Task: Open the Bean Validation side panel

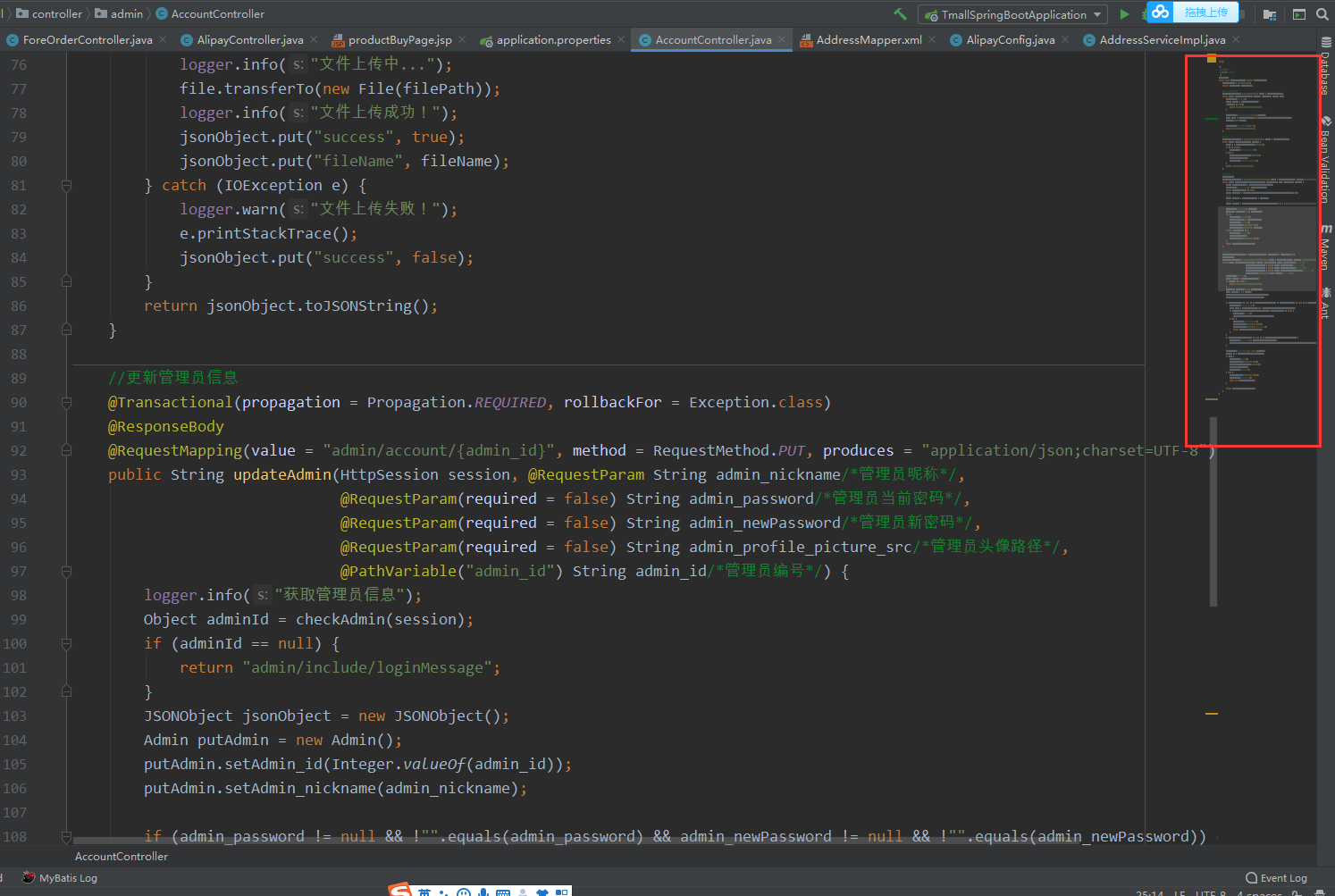Action: point(1325,159)
